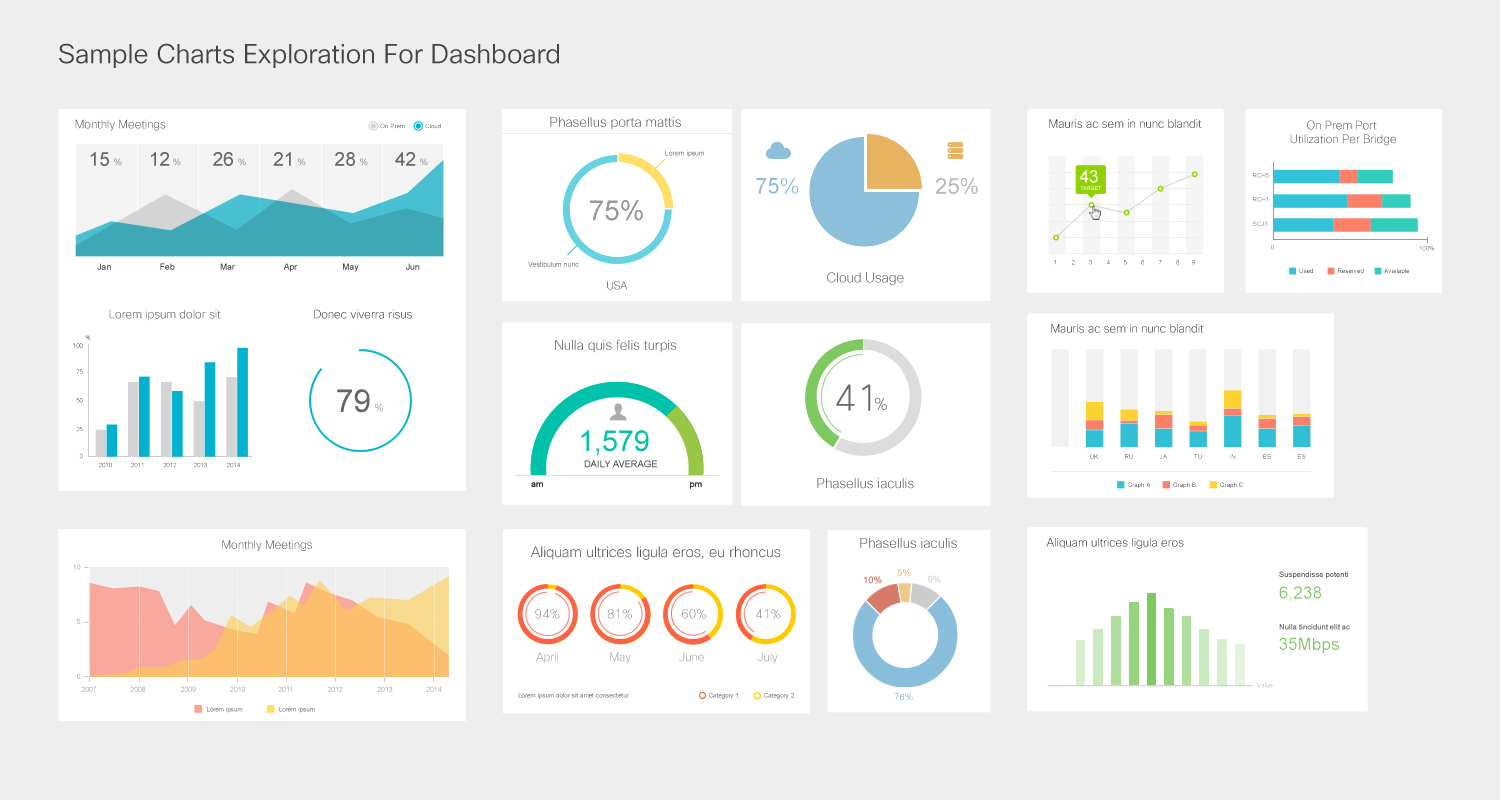Click the Reserved legend color swatch
The width and height of the screenshot is (1500, 800).
1331,271
